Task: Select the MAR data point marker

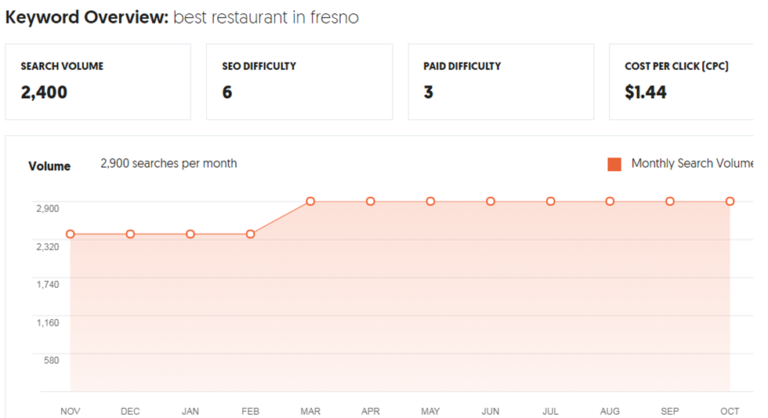Action: 311,201
